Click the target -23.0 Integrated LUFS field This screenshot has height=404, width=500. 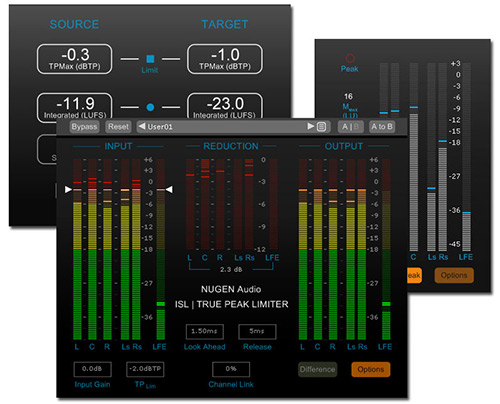point(225,106)
